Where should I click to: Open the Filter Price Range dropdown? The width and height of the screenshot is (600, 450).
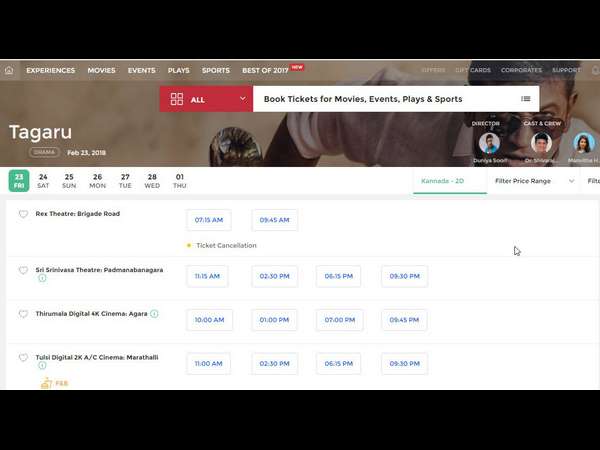click(x=535, y=181)
